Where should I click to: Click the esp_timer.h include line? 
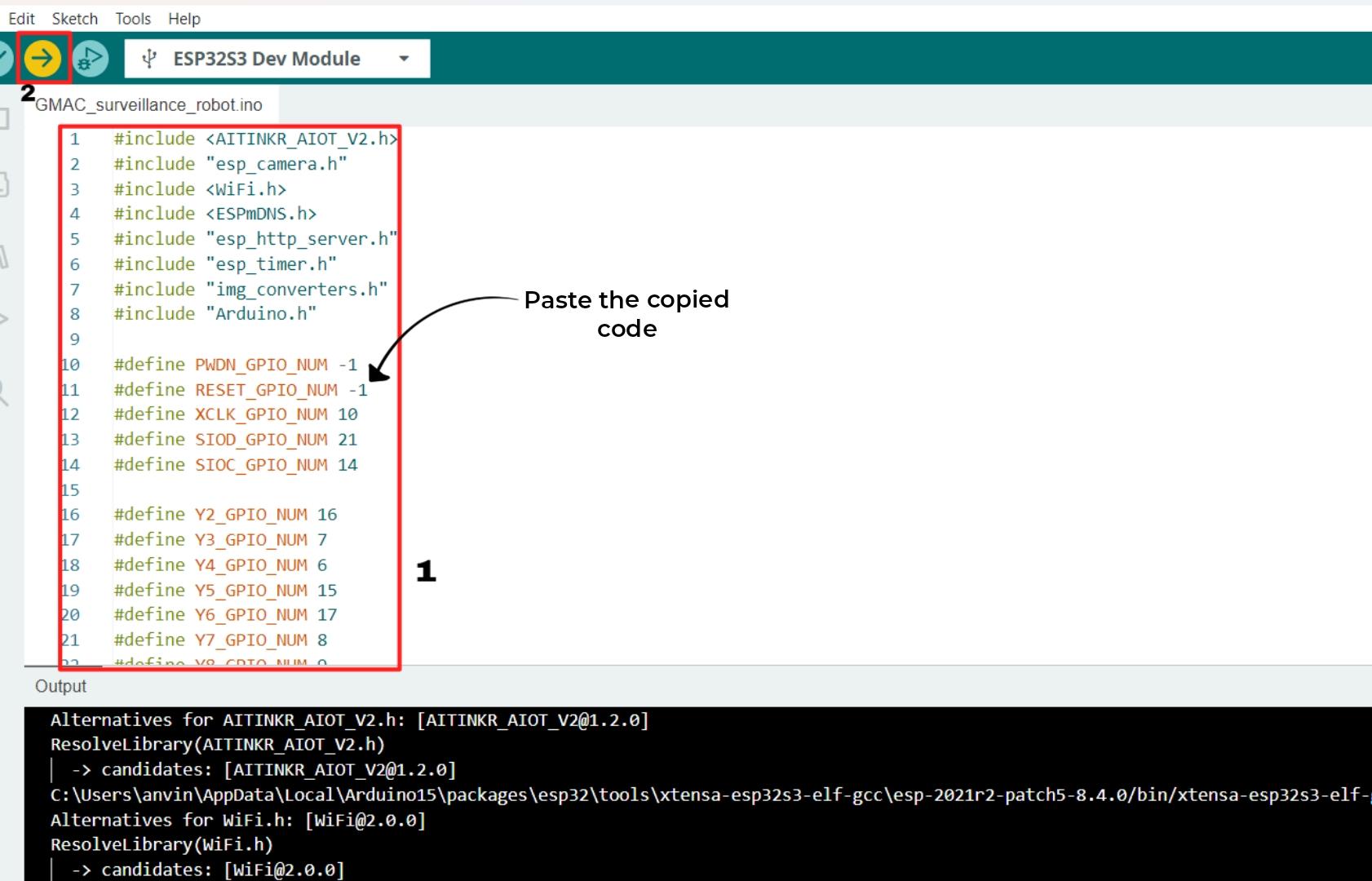pos(225,264)
